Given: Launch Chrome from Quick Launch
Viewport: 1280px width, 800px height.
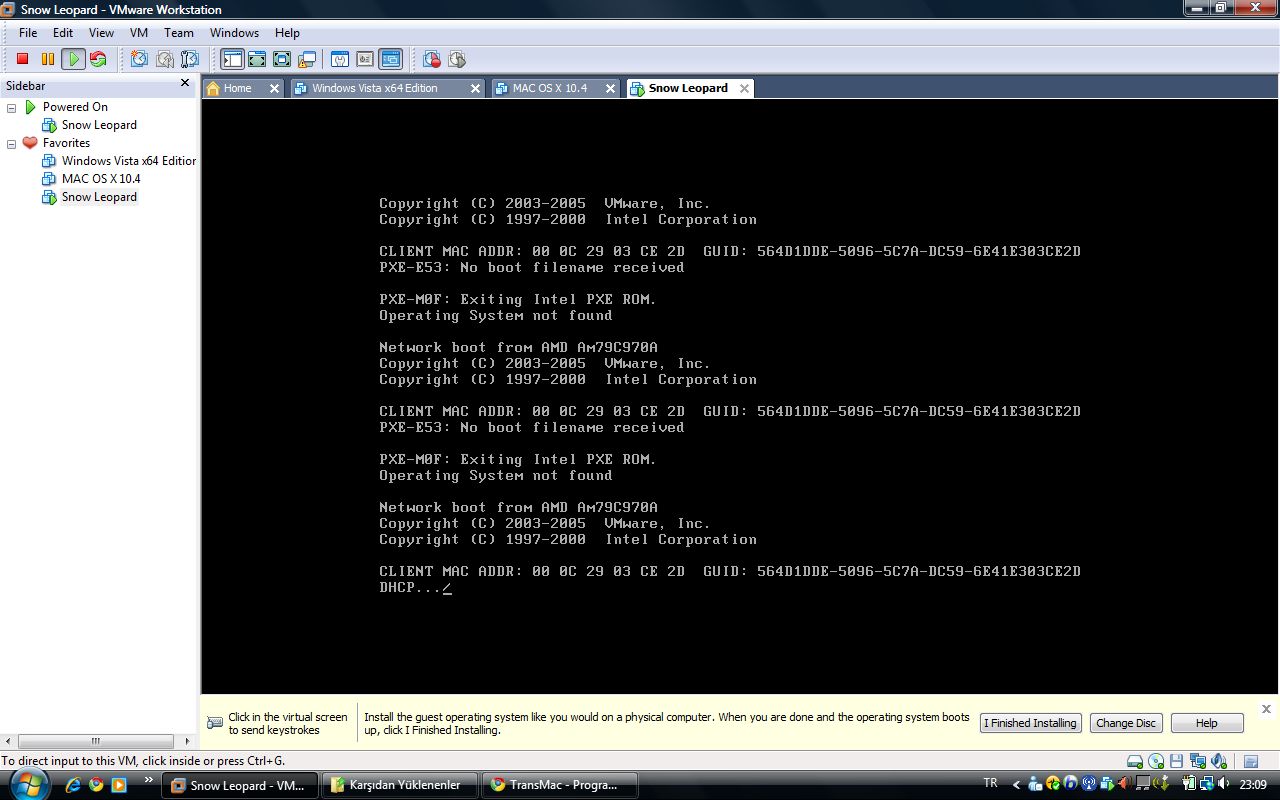Looking at the screenshot, I should point(96,785).
